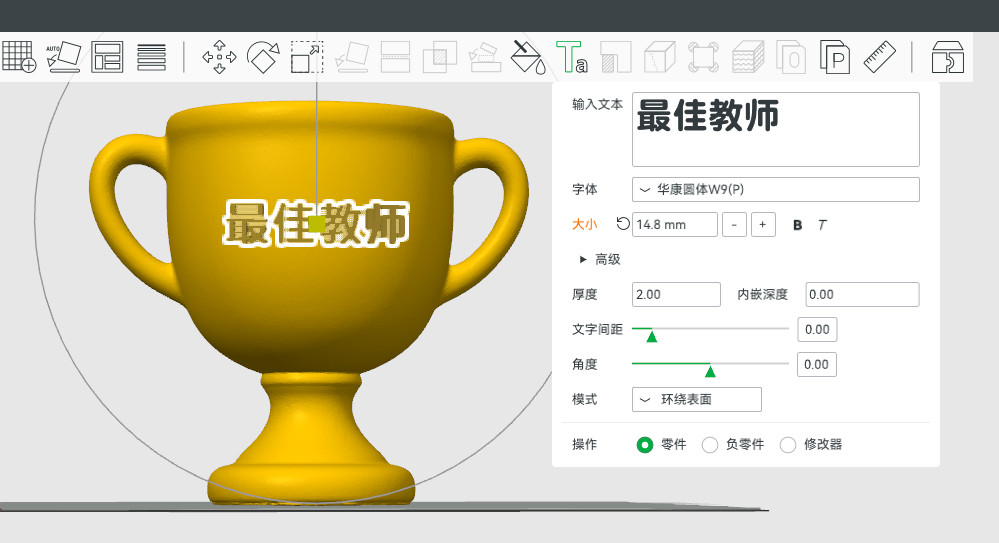This screenshot has width=999, height=543.
Task: Click the 角度 value box 0.00
Action: (817, 365)
